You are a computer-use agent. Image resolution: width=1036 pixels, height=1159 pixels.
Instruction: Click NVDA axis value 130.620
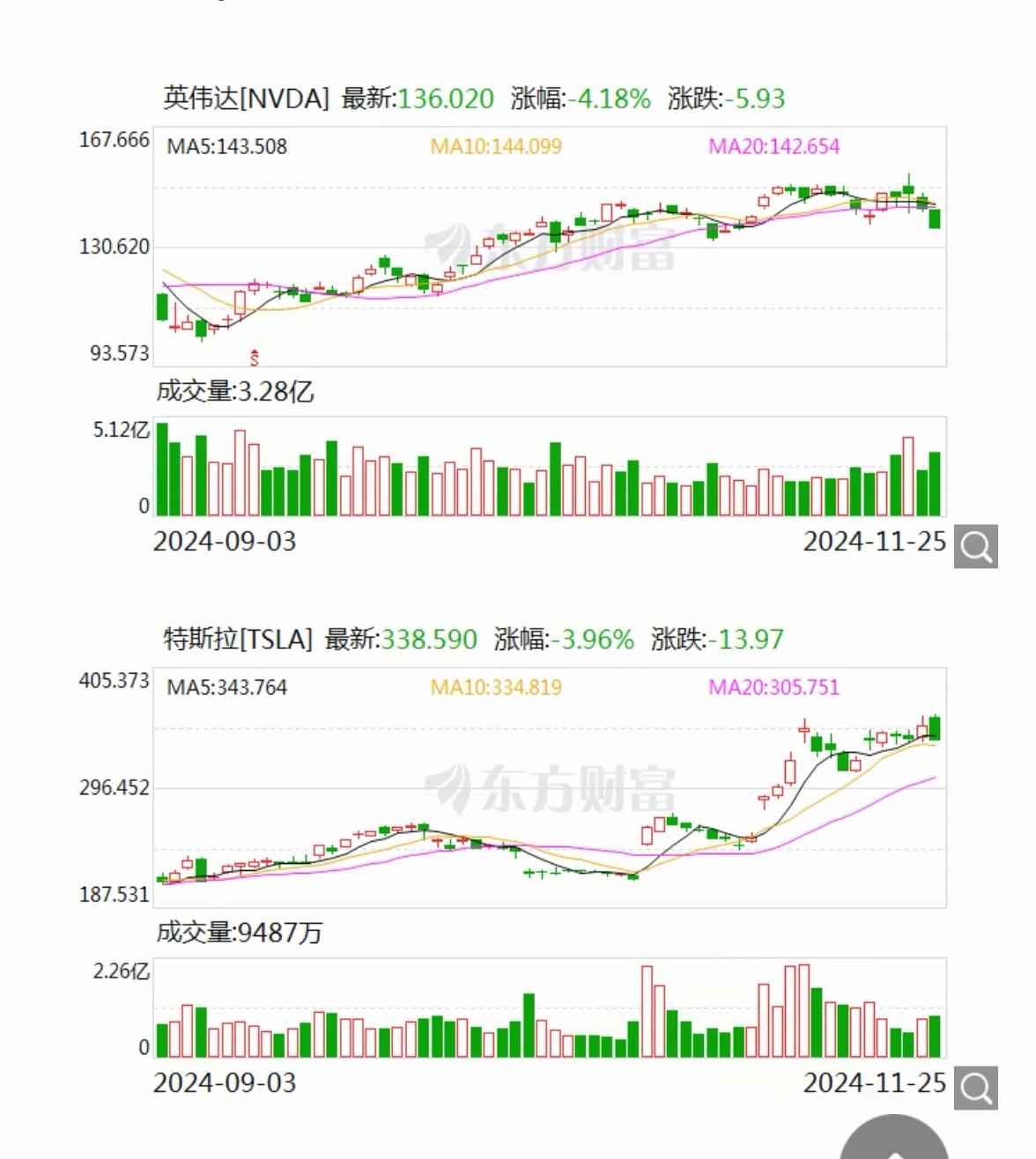point(115,247)
